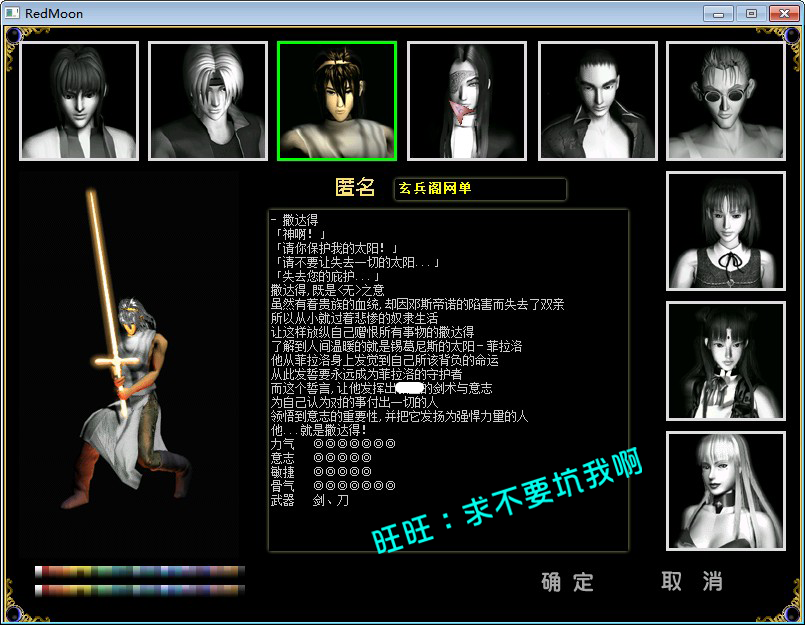Cancel creation with the 取消 button

(x=692, y=581)
